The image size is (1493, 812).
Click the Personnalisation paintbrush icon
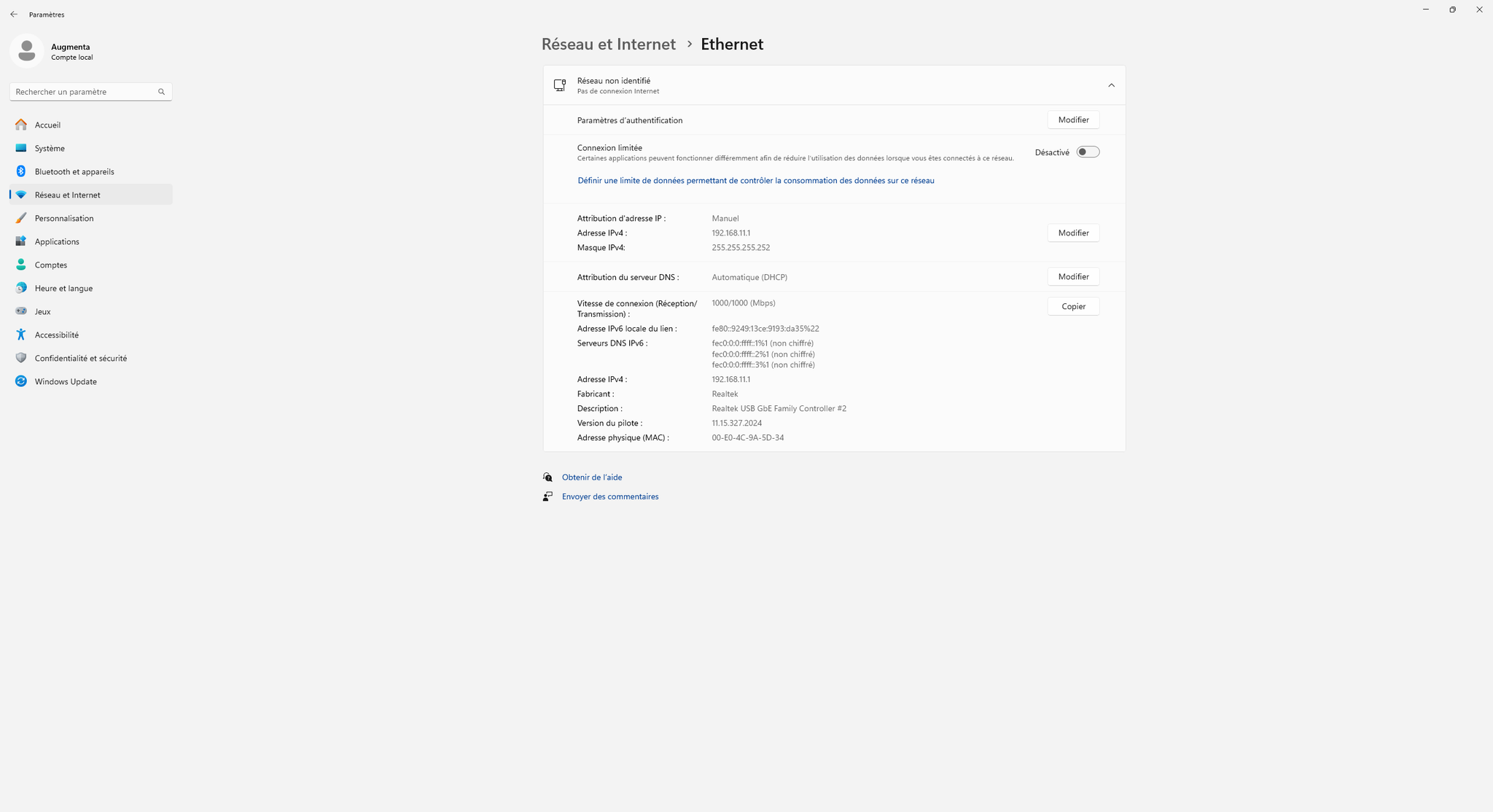21,218
